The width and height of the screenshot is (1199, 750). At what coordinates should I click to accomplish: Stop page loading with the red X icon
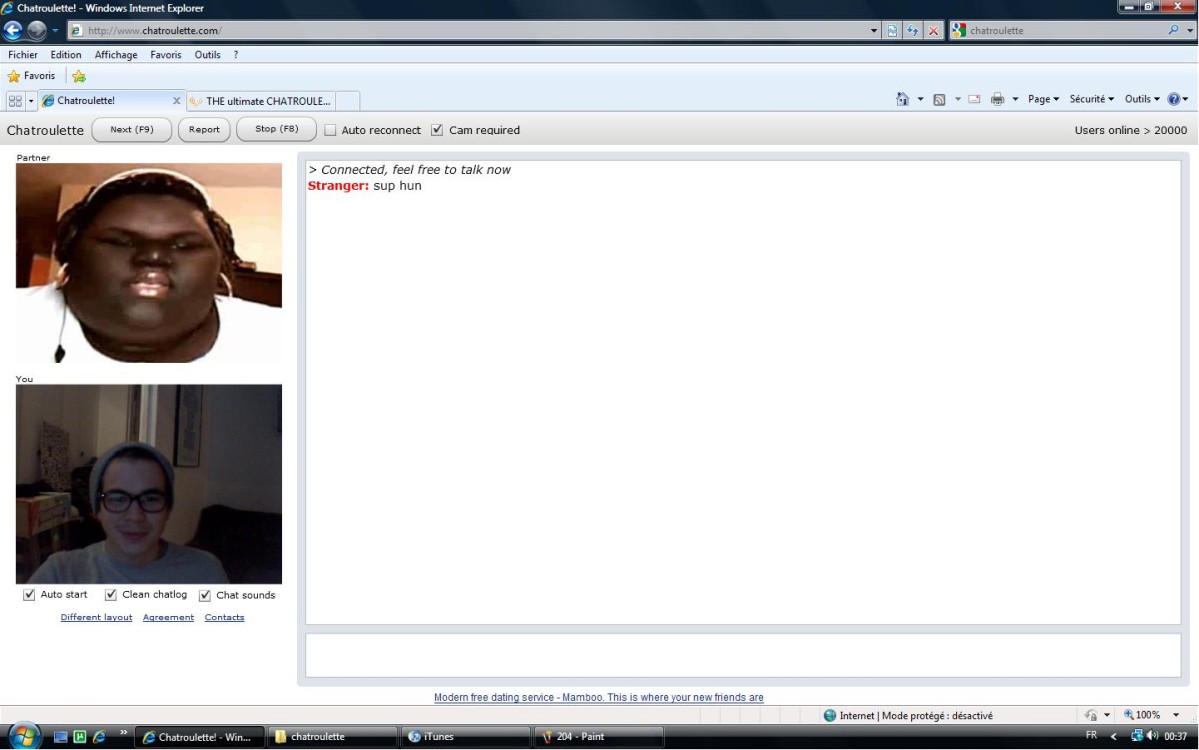(933, 31)
